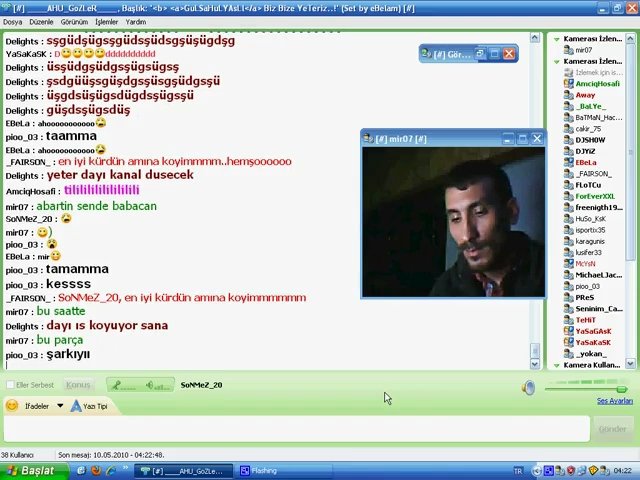The width and height of the screenshot is (640, 480).
Task: Select lusifer33 in the user list
Action: (588, 253)
